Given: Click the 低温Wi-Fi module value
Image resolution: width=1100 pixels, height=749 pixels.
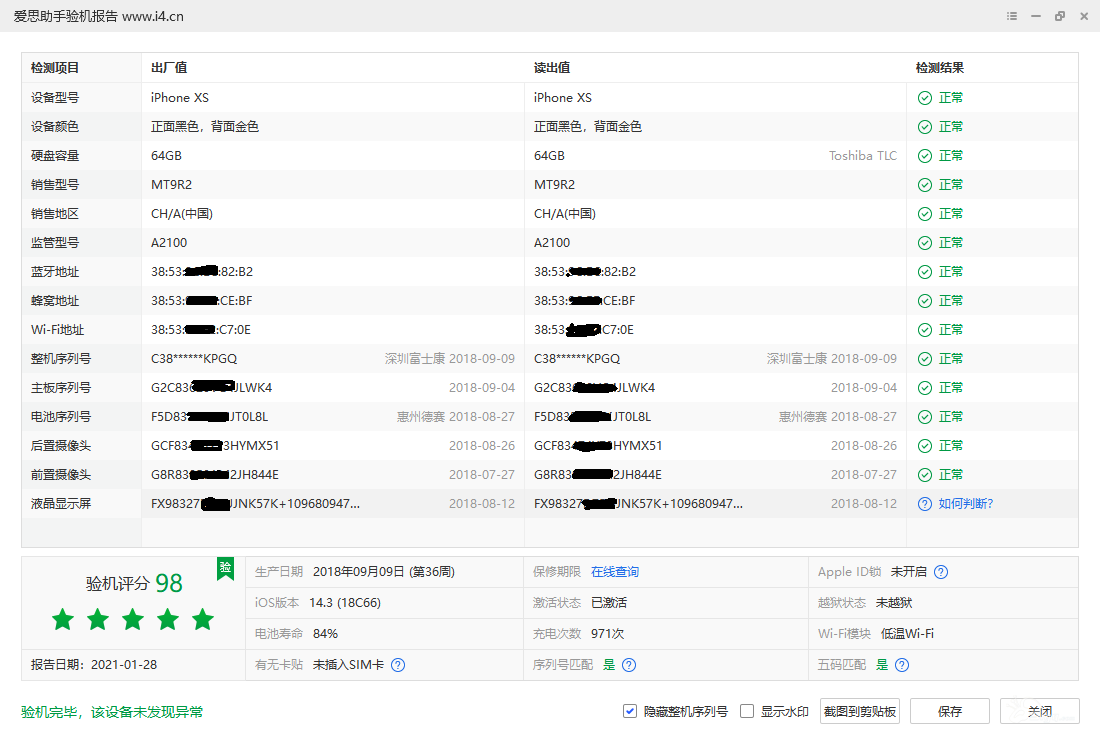Looking at the screenshot, I should click(907, 634).
